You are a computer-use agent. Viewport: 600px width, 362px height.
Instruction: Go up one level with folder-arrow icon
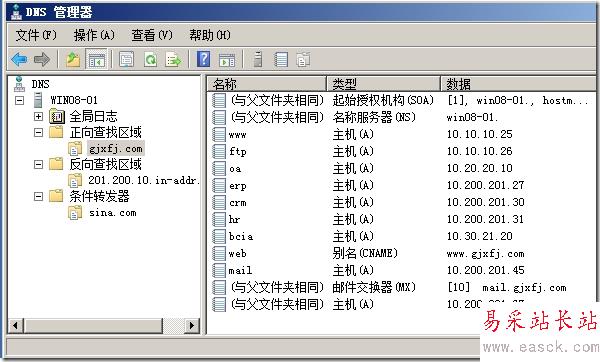pos(73,59)
